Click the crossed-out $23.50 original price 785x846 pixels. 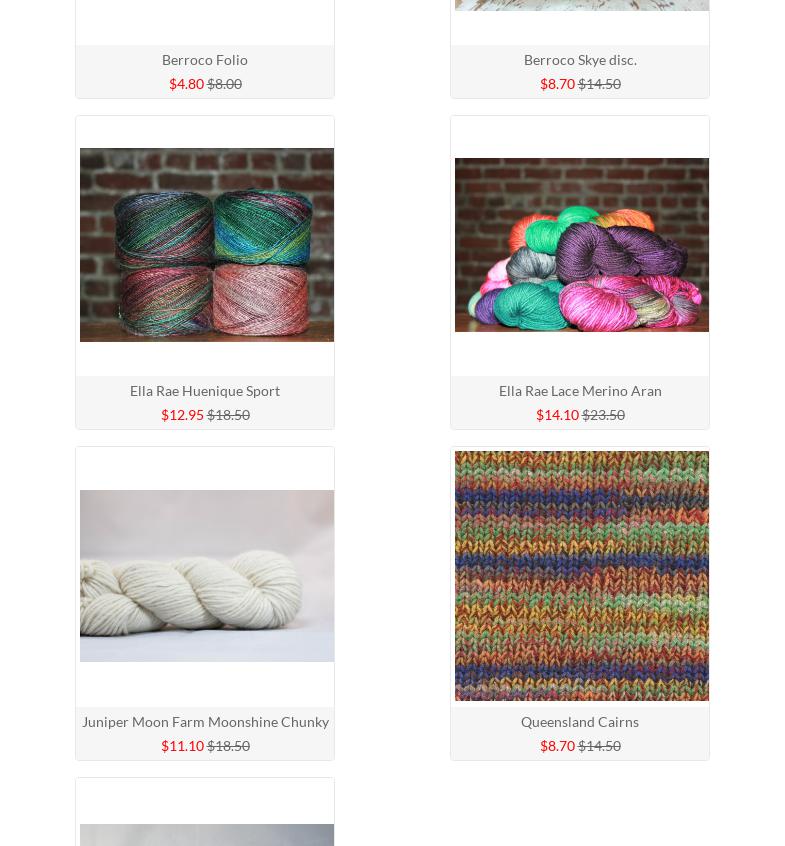[603, 415]
